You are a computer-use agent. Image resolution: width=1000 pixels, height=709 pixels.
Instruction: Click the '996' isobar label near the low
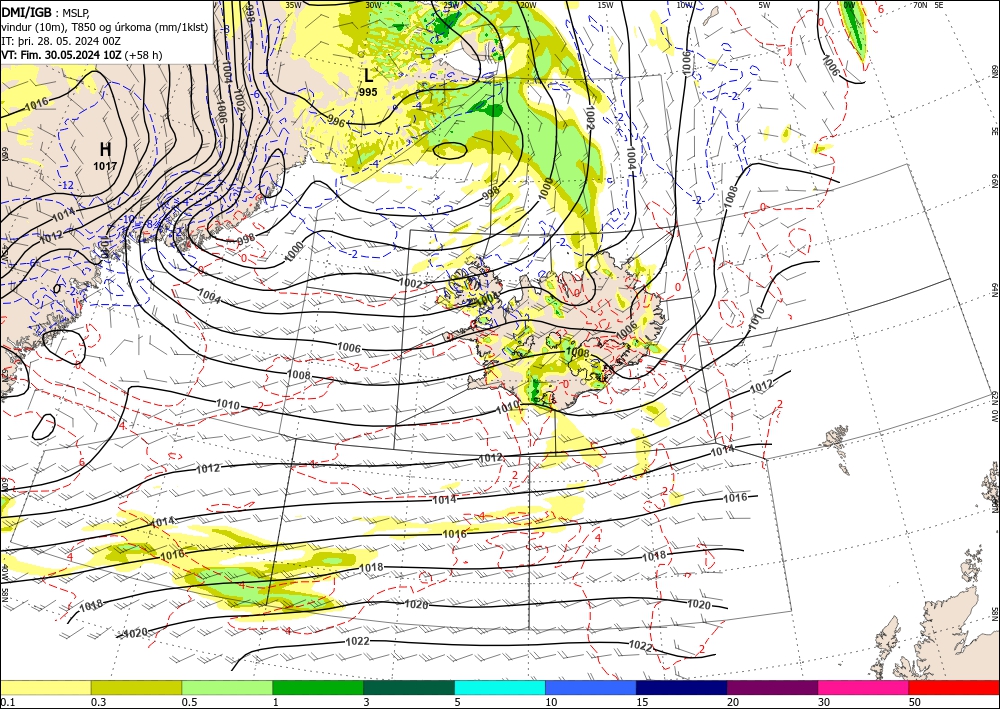336,120
